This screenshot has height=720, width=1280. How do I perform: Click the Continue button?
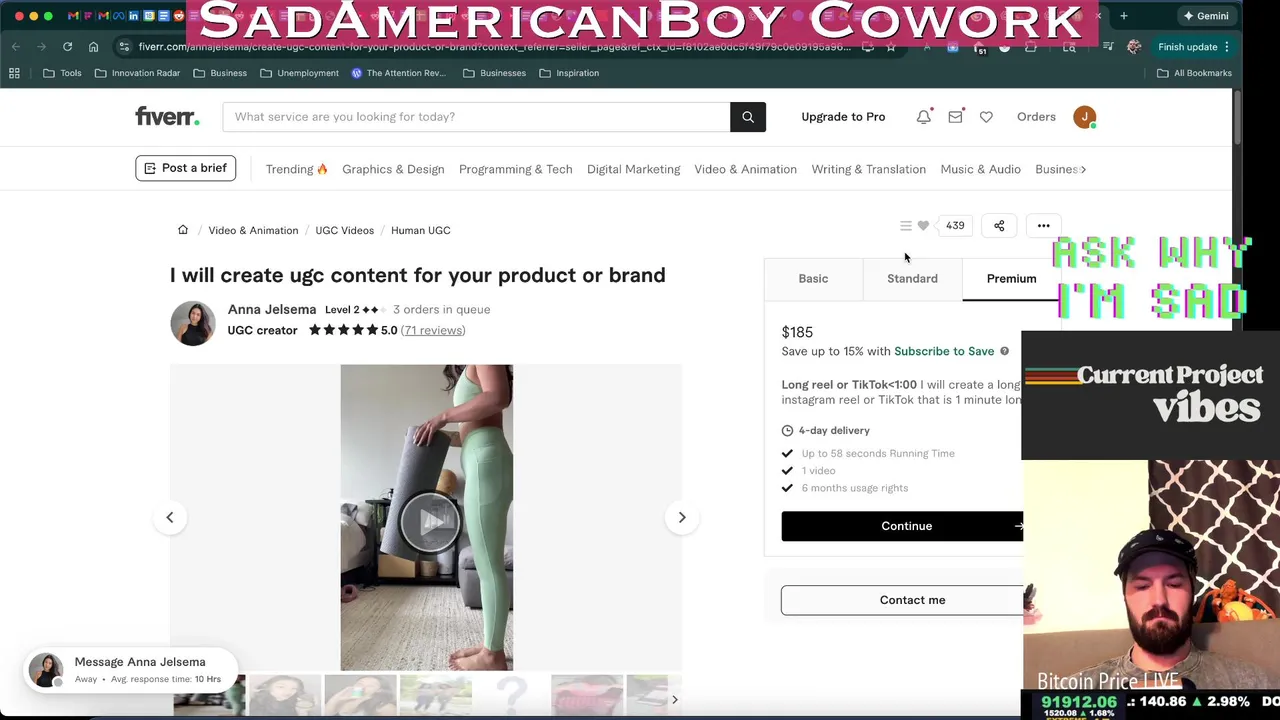pos(906,526)
